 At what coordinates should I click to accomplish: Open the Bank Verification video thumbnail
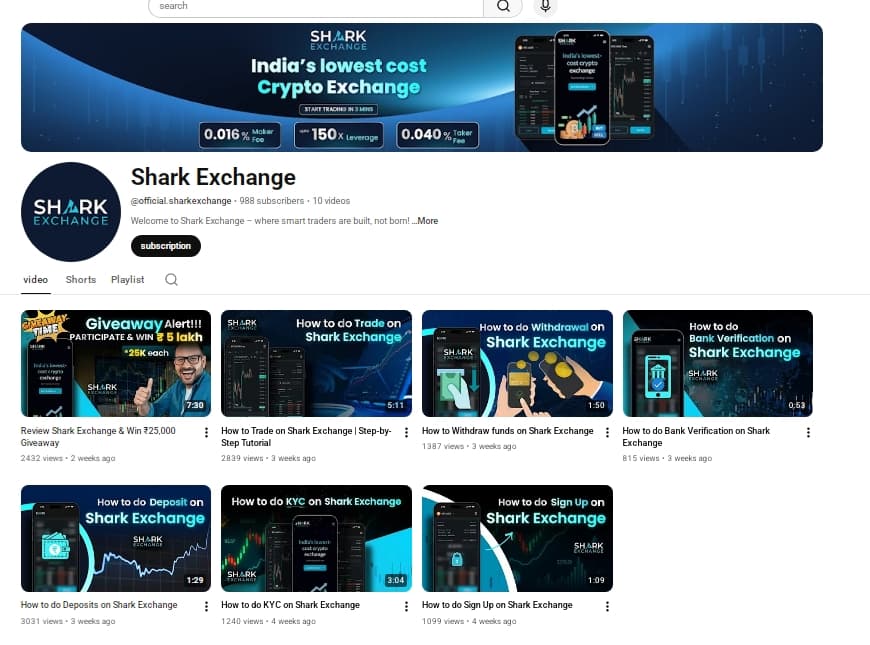point(717,364)
